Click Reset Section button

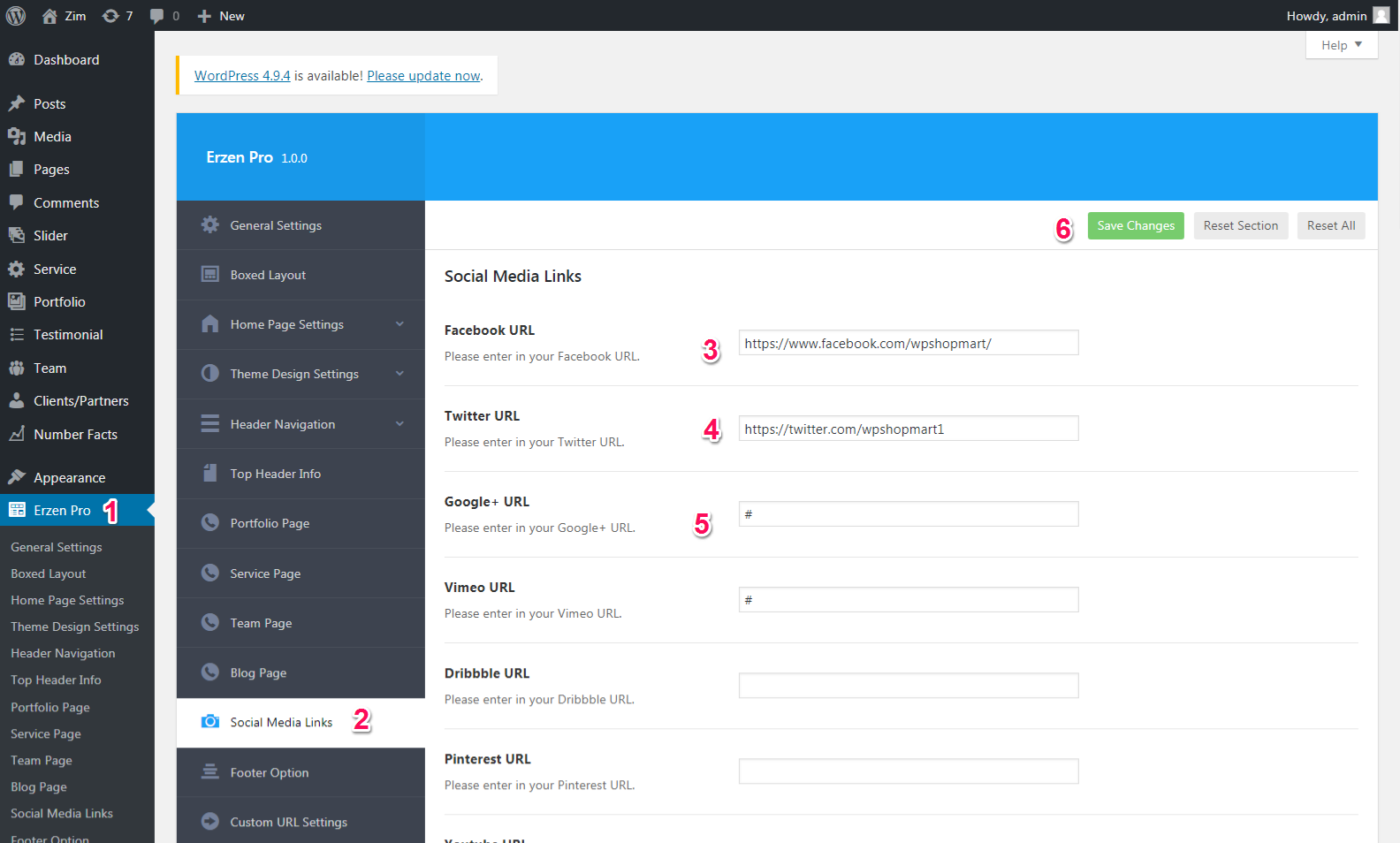click(x=1241, y=225)
